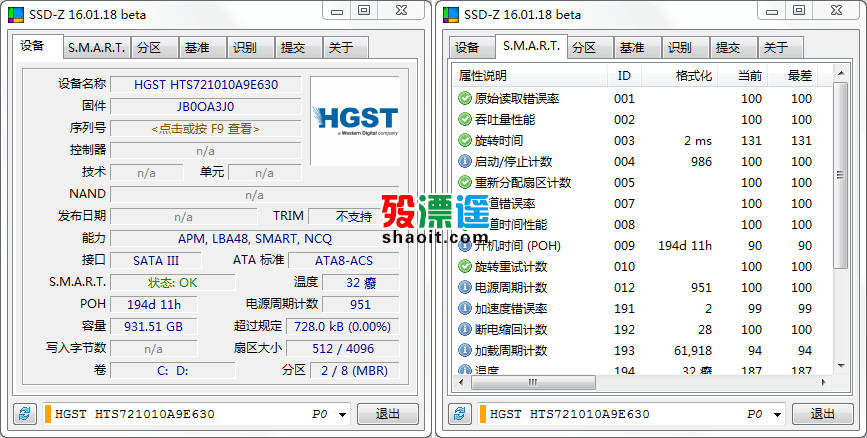Click the volumes value C: D:
Viewport: 867px width, 438px height.
pos(173,371)
